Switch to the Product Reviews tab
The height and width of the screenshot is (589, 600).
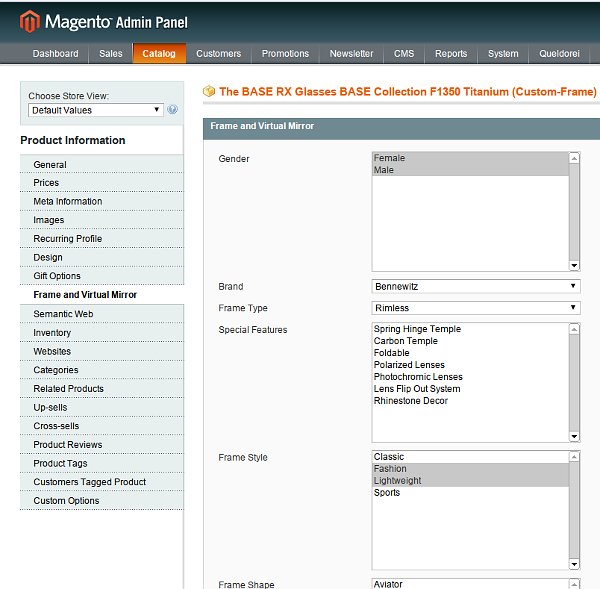pyautogui.click(x=102, y=445)
